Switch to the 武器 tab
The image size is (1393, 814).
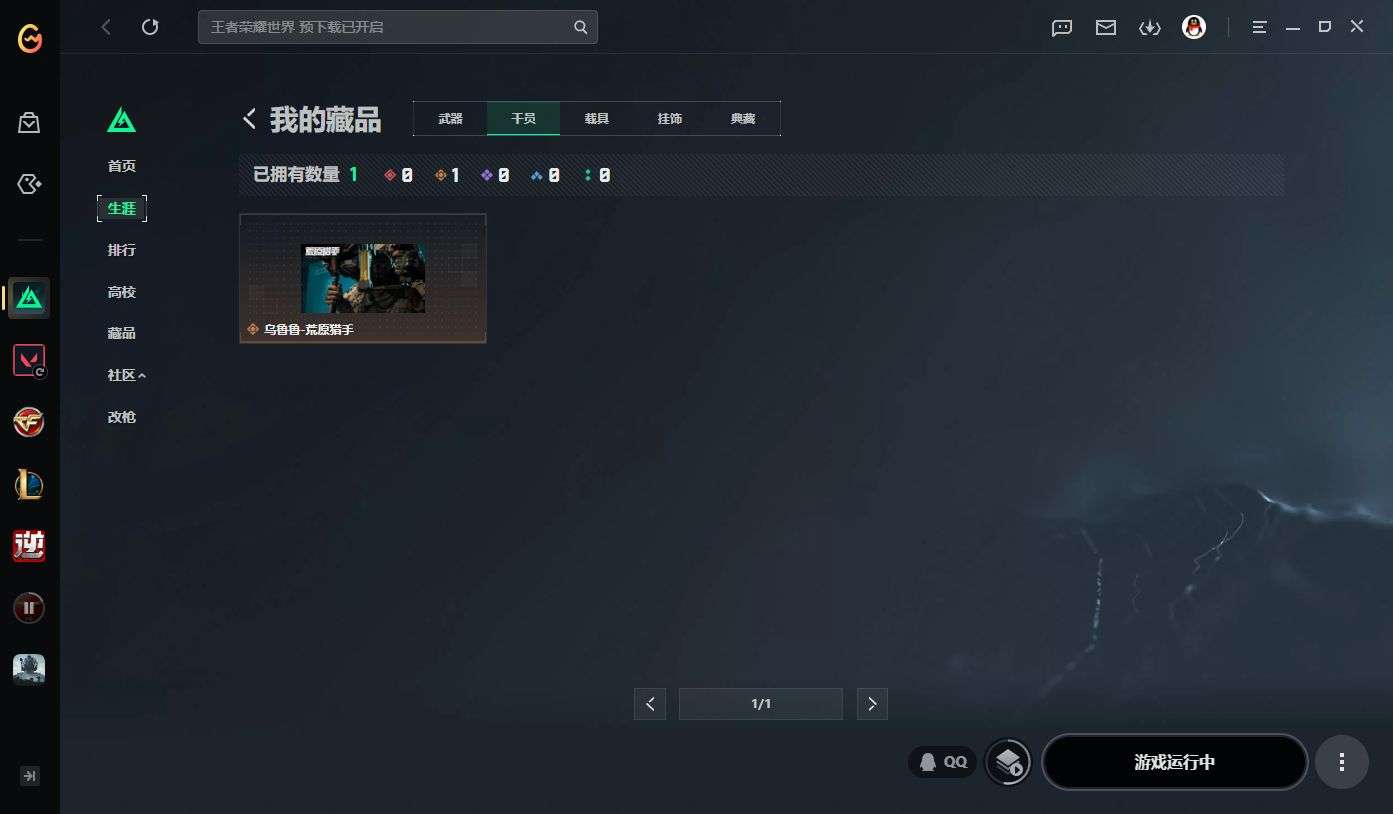coord(450,118)
